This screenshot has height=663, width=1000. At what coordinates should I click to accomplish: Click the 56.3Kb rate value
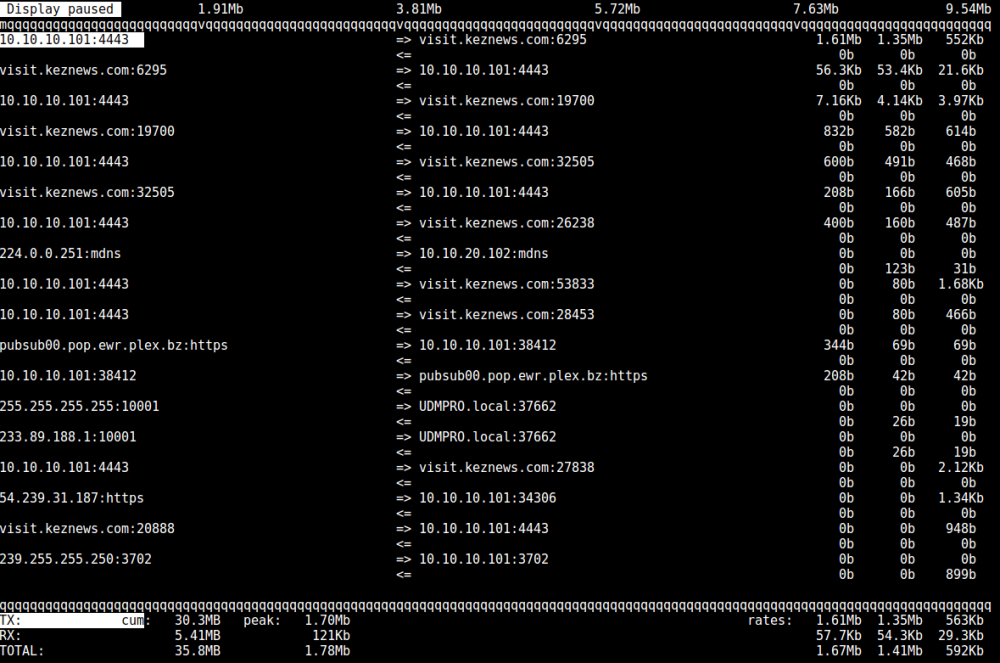839,70
